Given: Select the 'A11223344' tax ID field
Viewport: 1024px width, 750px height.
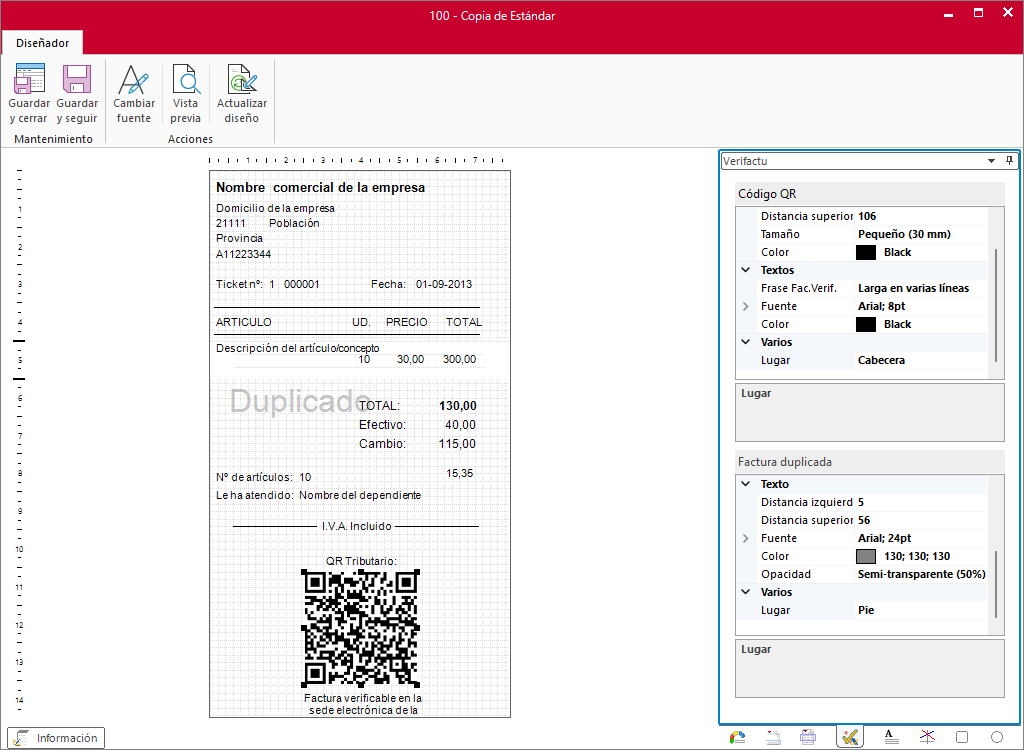Looking at the screenshot, I should click(x=244, y=254).
